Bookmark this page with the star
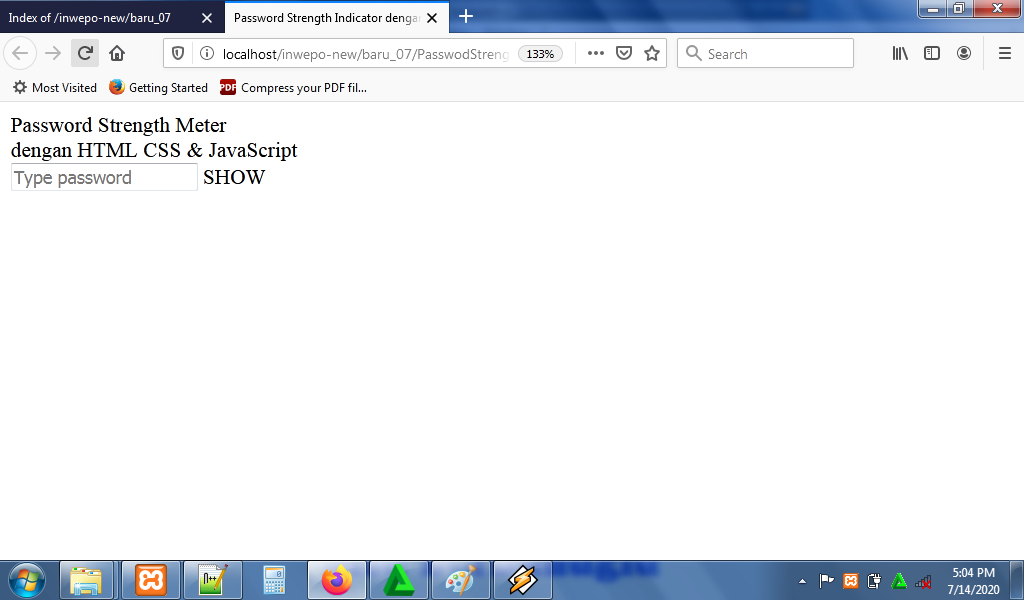1024x600 pixels. pos(652,54)
